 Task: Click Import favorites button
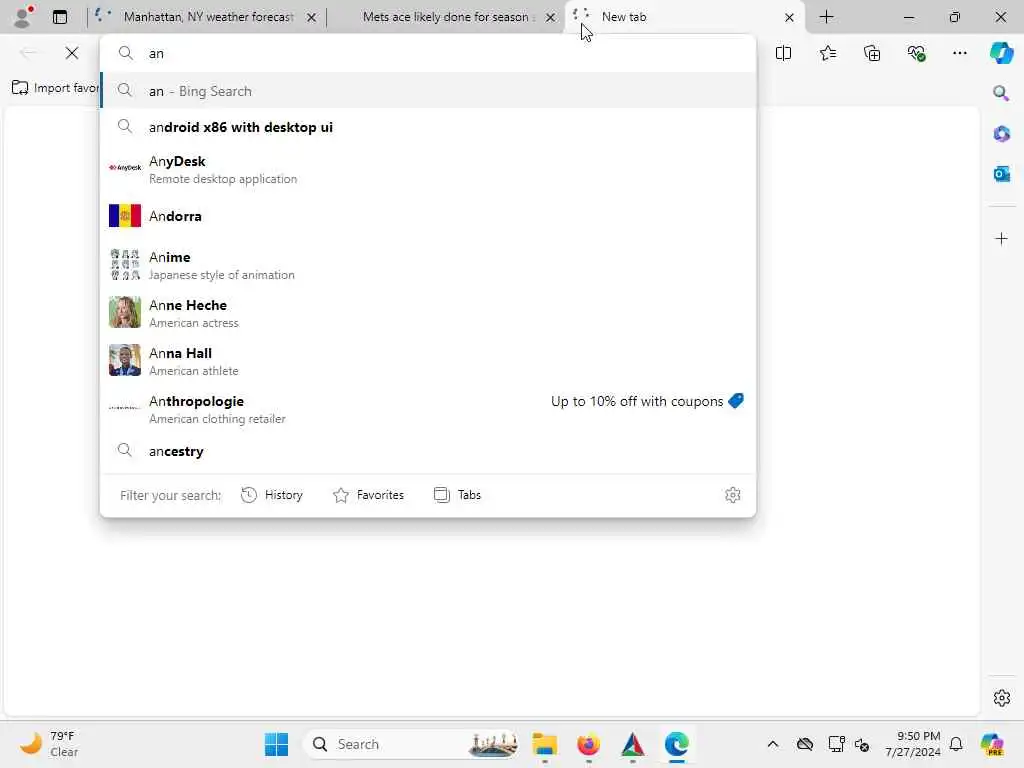[56, 88]
